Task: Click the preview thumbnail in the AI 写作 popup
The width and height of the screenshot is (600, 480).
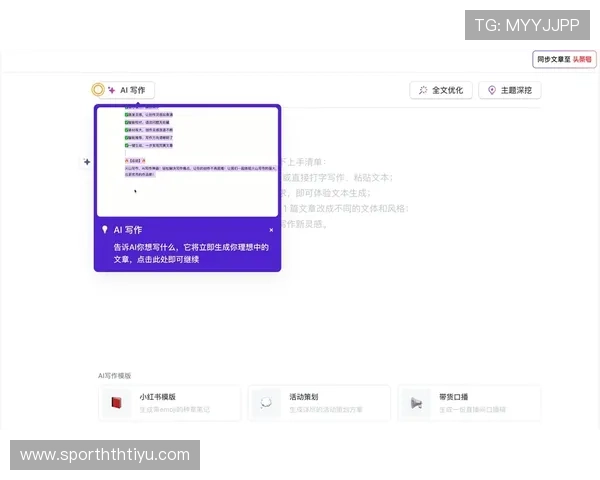Action: tap(188, 162)
